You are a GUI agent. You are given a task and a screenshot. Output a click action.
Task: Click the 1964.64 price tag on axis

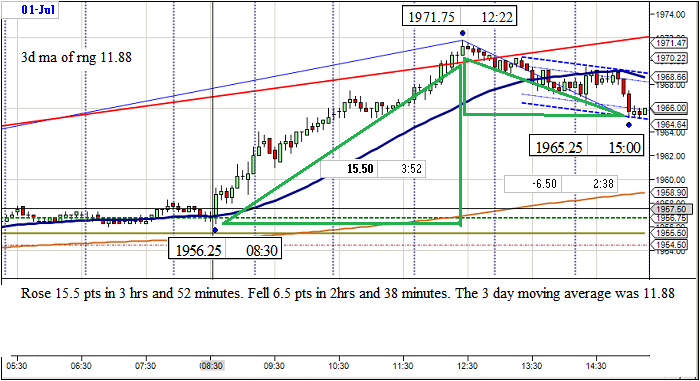[x=670, y=124]
